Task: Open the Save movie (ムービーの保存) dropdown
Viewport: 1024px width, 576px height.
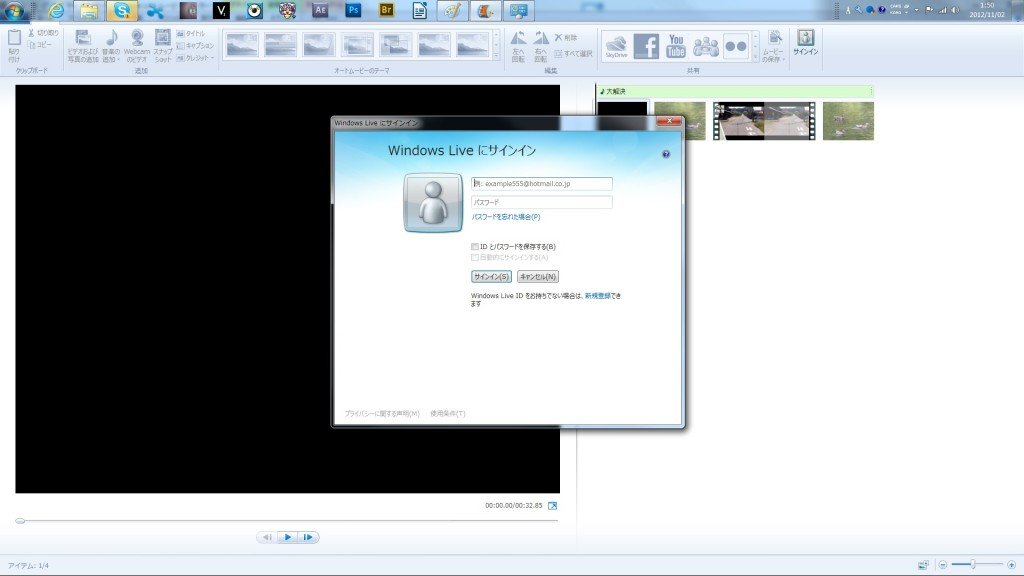Action: click(774, 46)
